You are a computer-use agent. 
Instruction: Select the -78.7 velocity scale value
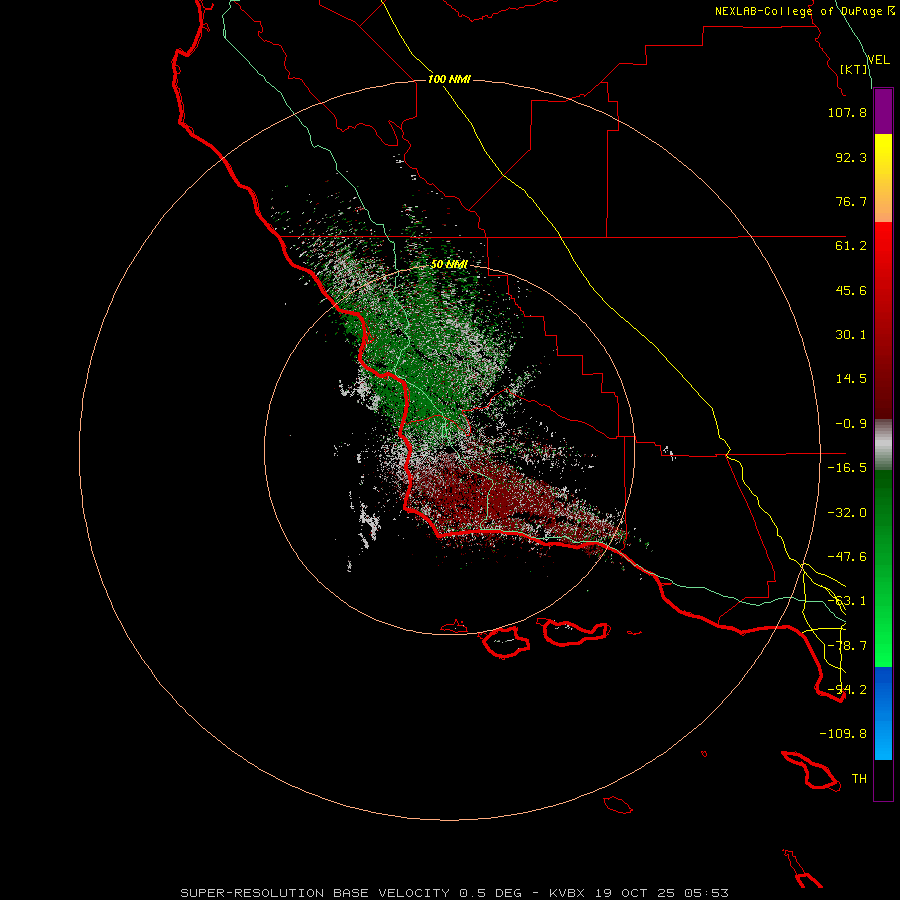(847, 646)
